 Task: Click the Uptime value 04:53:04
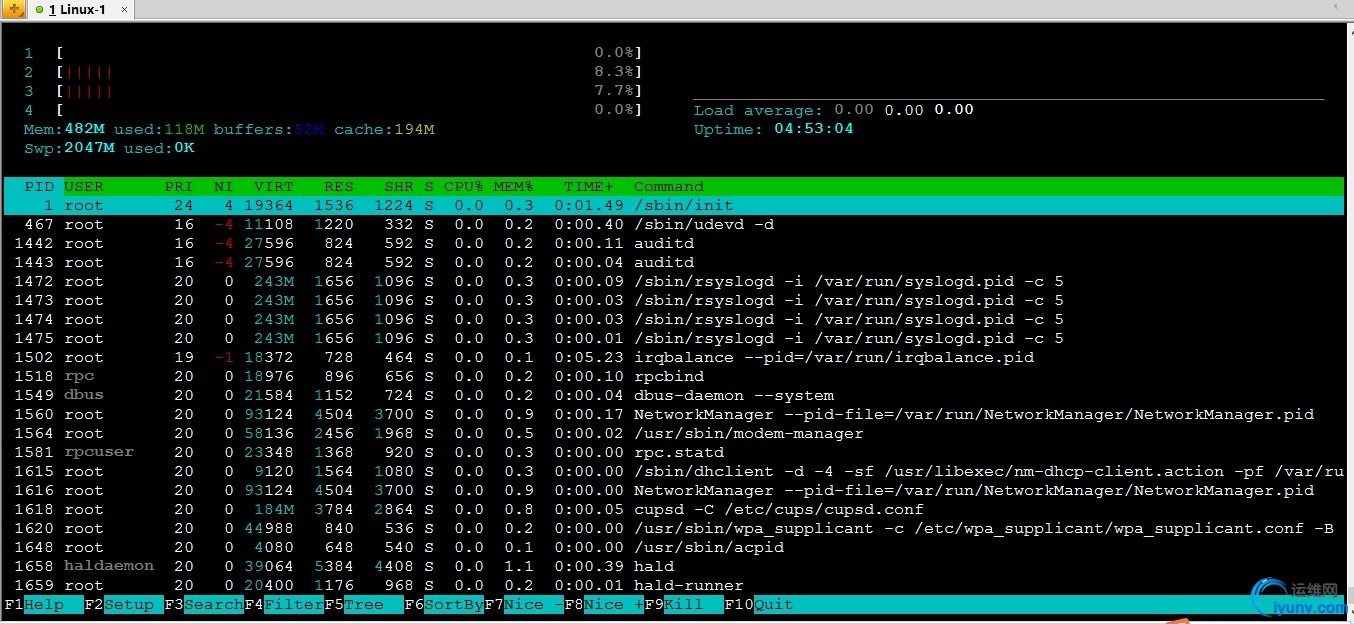pyautogui.click(x=814, y=129)
